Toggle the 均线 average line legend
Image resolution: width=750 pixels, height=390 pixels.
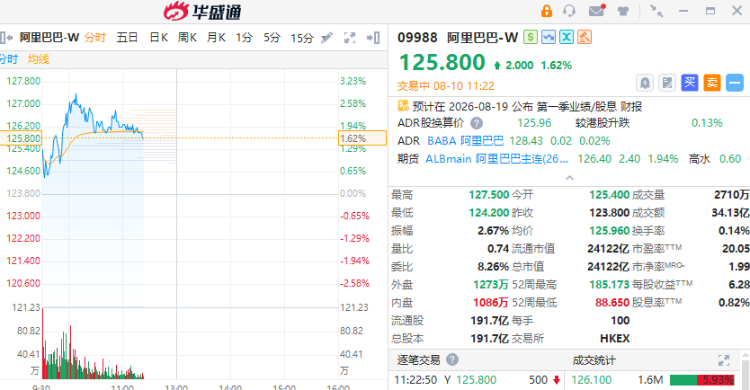39,59
